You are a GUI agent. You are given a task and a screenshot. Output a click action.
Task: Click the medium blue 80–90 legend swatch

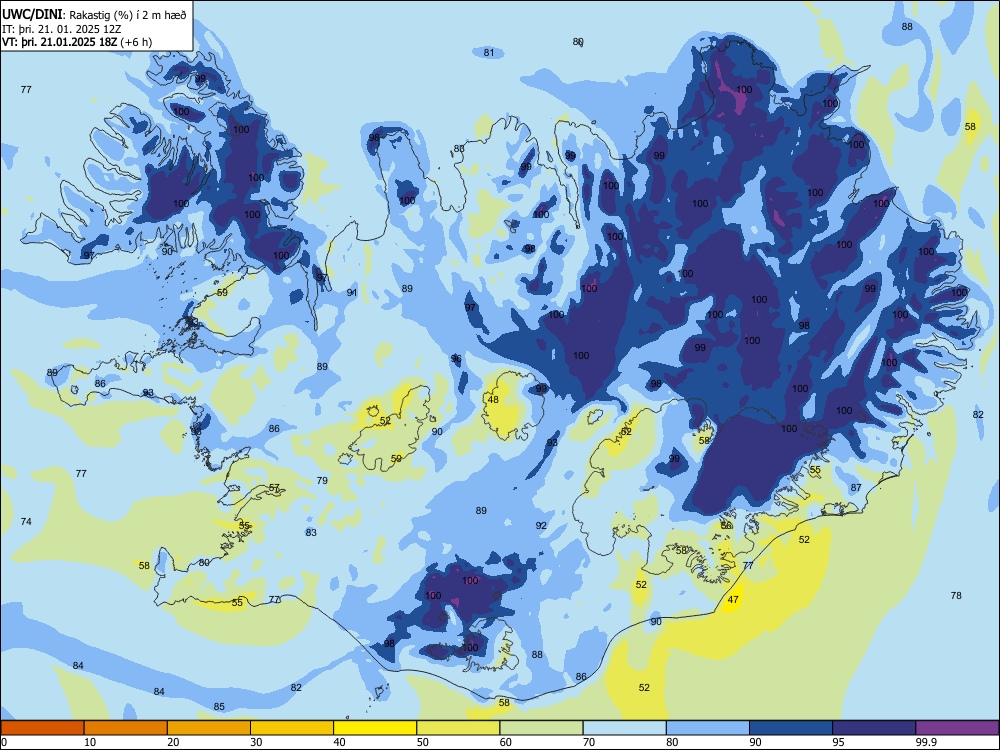click(708, 728)
